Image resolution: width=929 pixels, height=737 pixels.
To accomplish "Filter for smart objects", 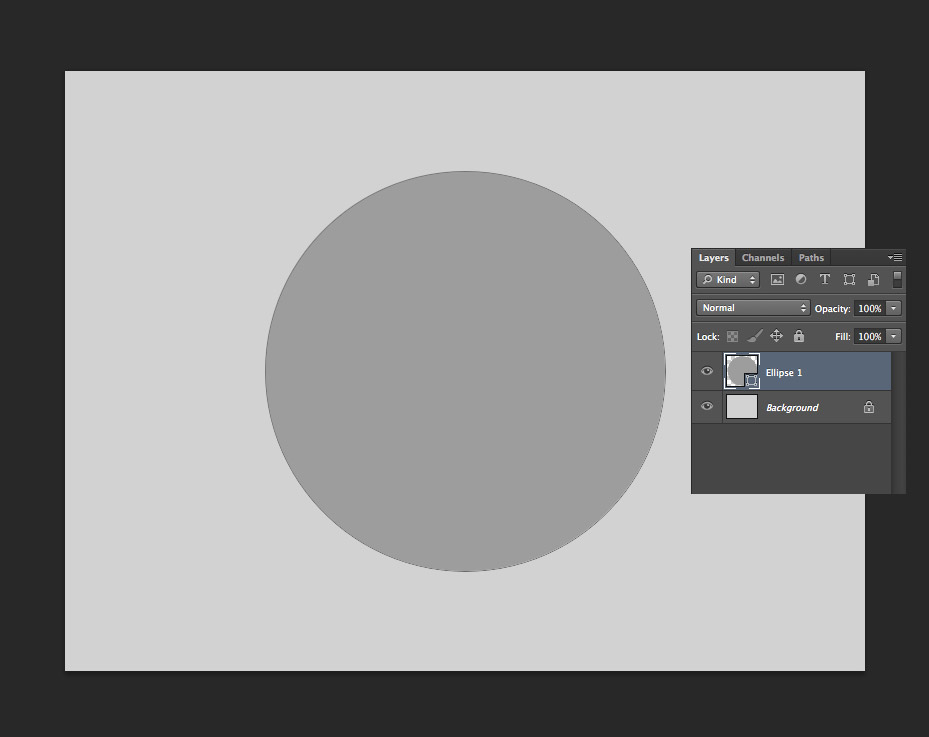I will point(873,280).
